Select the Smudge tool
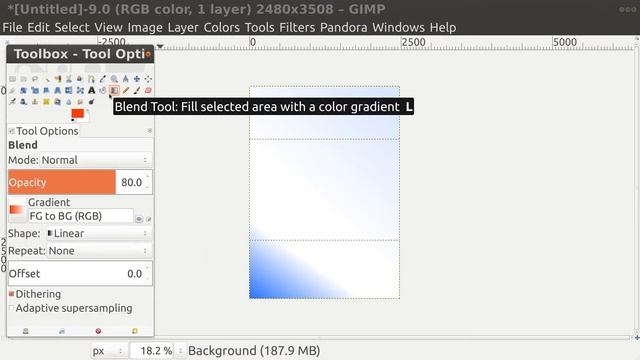 pyautogui.click(x=80, y=101)
